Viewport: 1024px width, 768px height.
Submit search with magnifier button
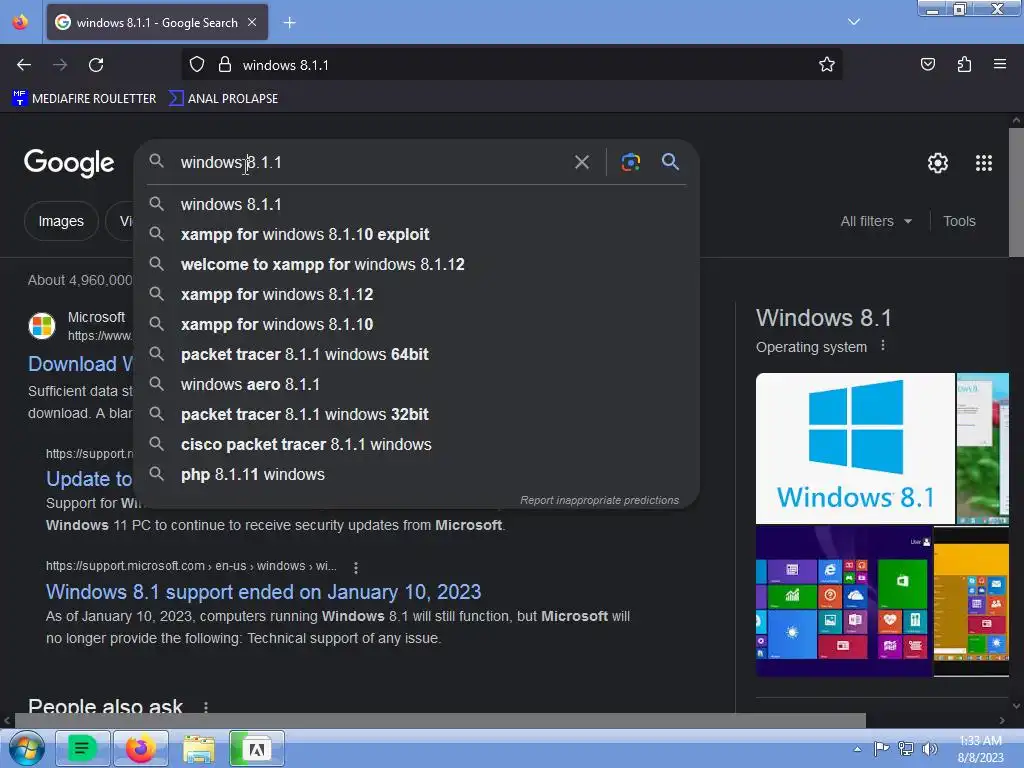671,161
